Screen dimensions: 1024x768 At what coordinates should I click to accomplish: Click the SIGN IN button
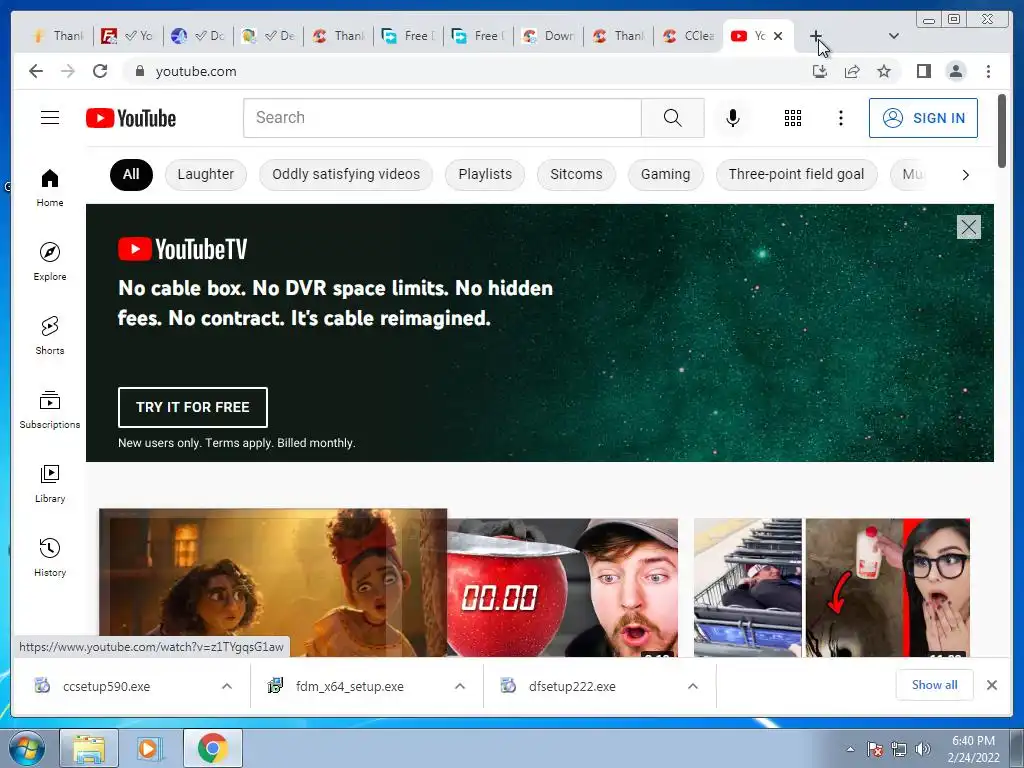pos(923,118)
